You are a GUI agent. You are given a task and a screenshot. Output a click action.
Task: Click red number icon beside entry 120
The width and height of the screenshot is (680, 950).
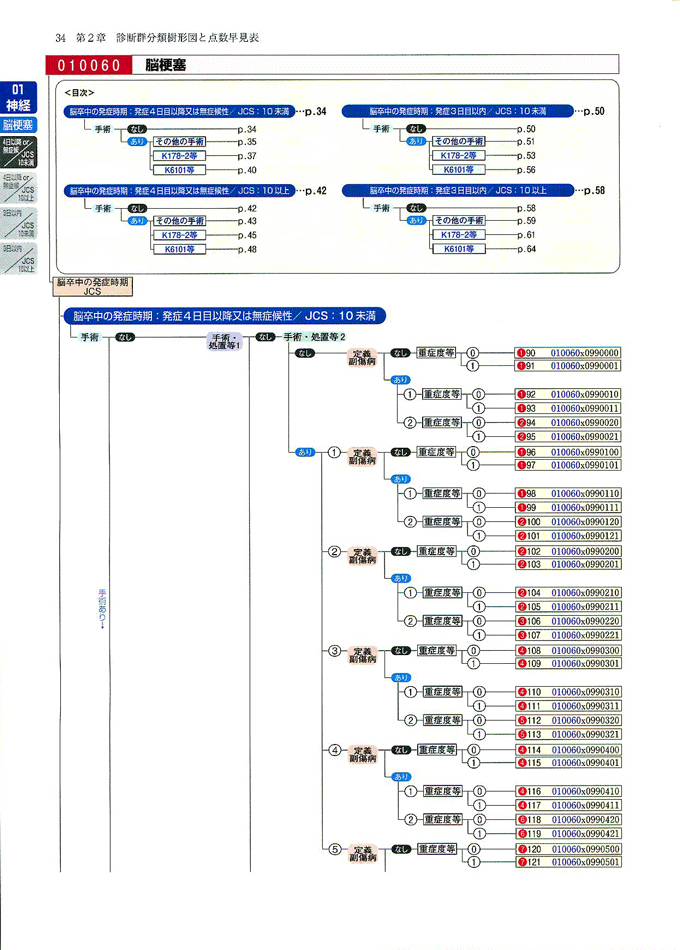[x=521, y=849]
